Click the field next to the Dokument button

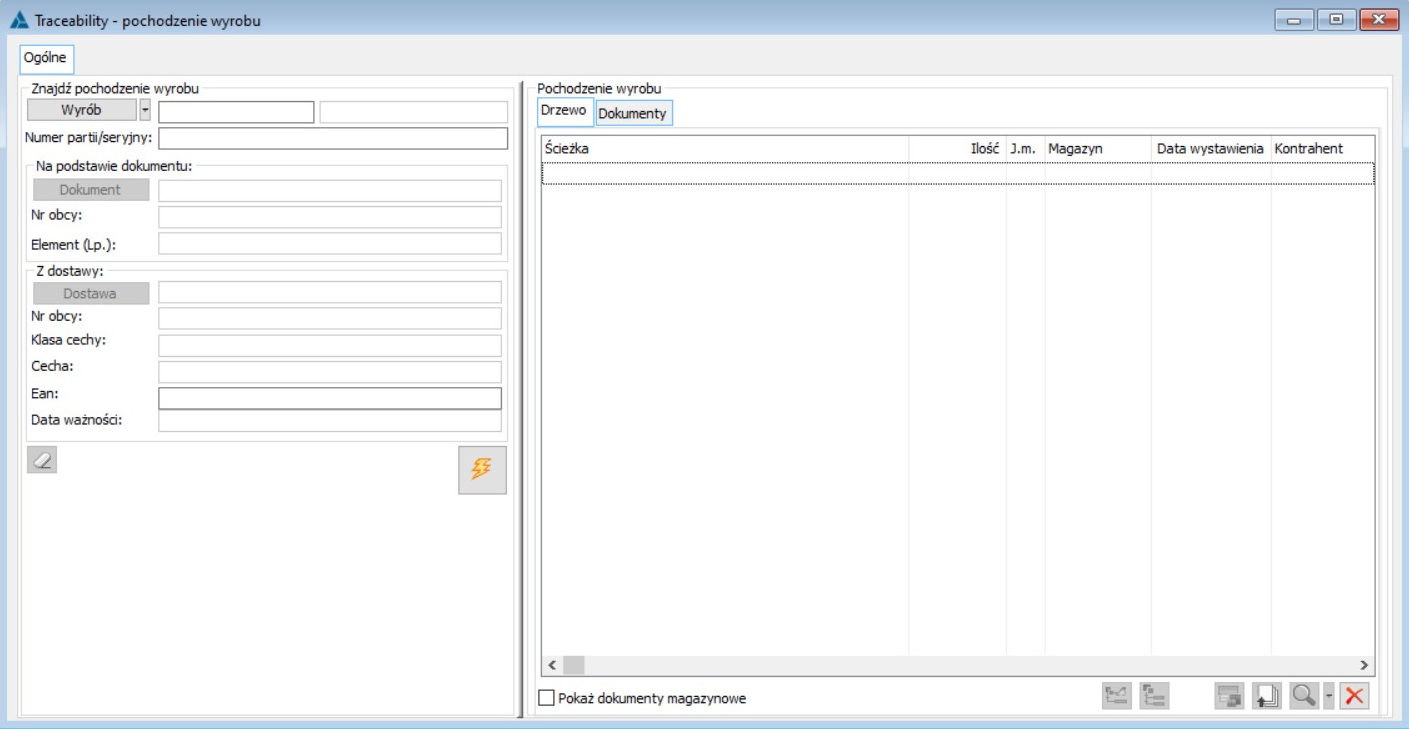point(330,190)
